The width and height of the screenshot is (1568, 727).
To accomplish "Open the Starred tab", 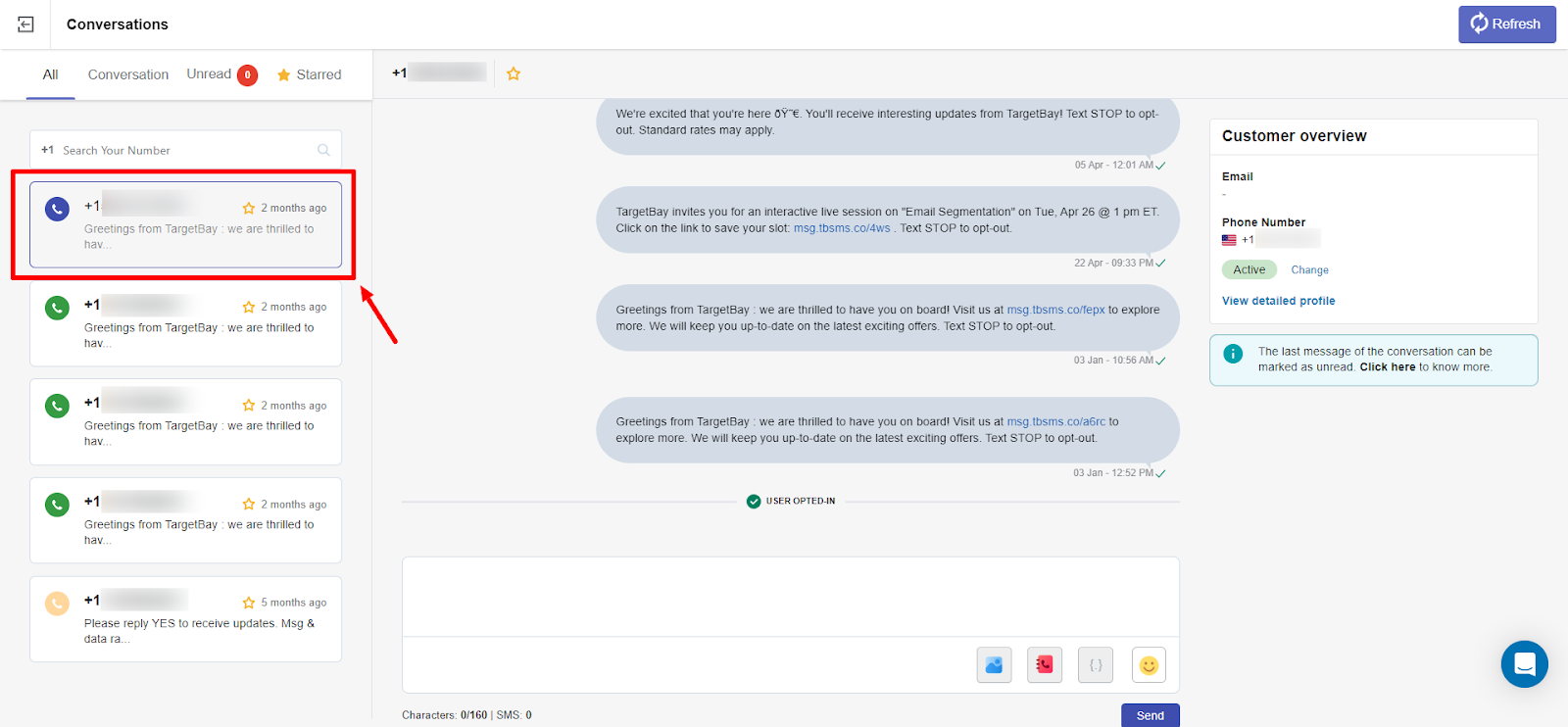I will click(x=309, y=74).
